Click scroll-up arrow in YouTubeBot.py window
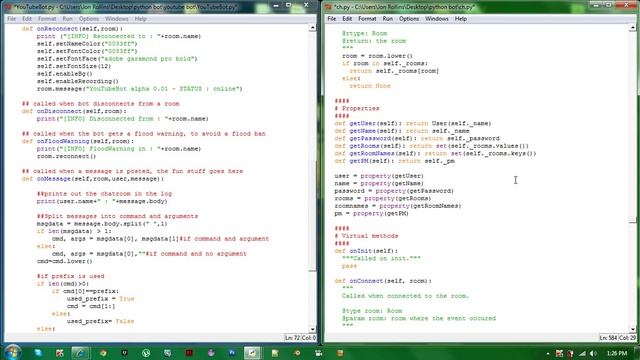 (x=312, y=28)
